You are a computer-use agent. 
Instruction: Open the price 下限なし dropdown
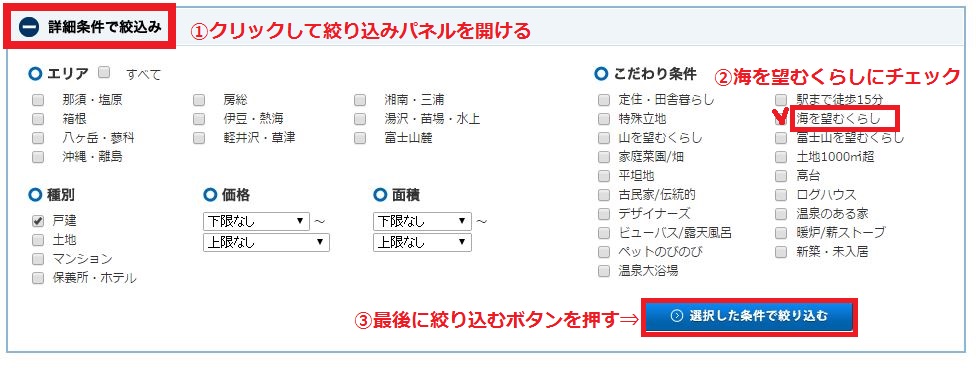256,221
